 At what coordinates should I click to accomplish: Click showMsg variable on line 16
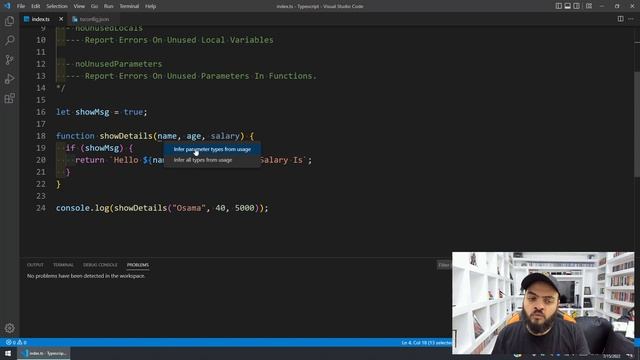click(92, 112)
